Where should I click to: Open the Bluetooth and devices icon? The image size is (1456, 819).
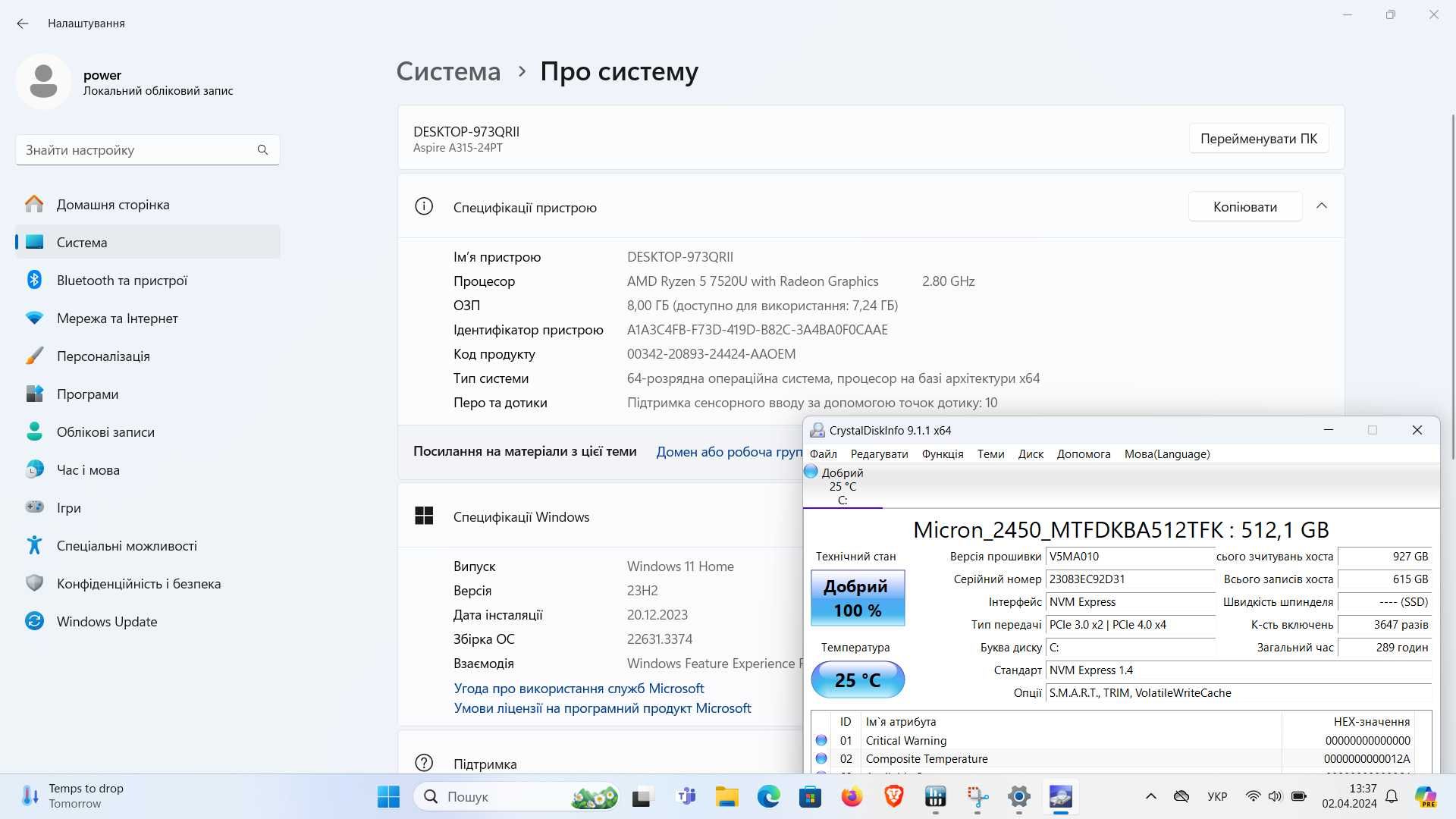(x=34, y=281)
